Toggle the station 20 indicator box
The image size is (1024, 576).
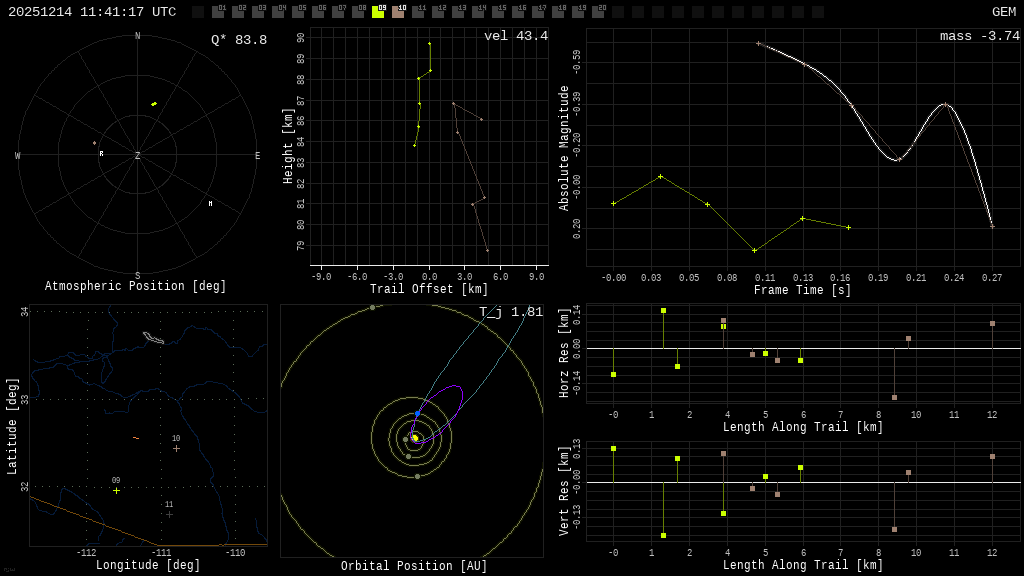pyautogui.click(x=598, y=12)
